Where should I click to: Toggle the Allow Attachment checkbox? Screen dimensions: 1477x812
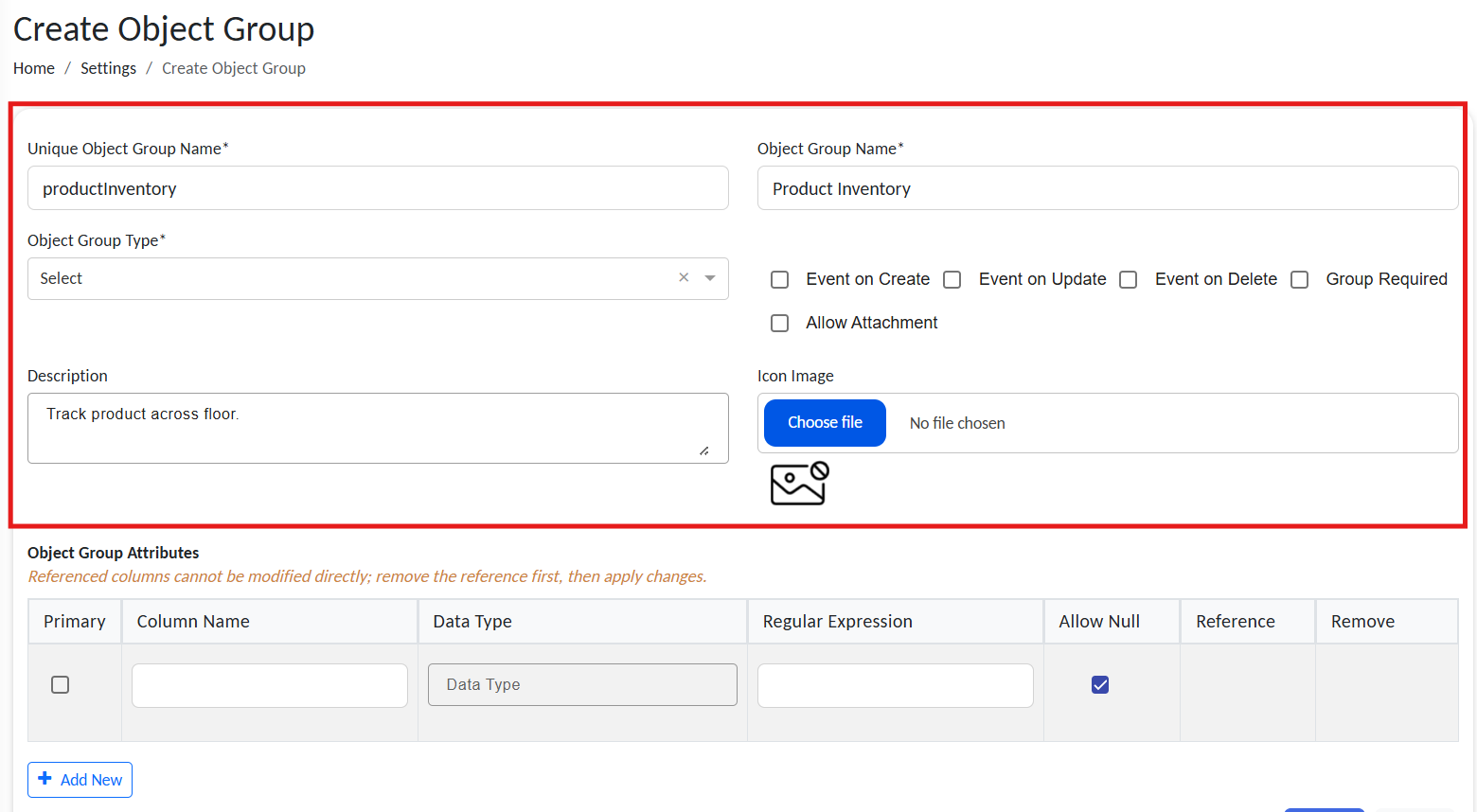[x=780, y=324]
